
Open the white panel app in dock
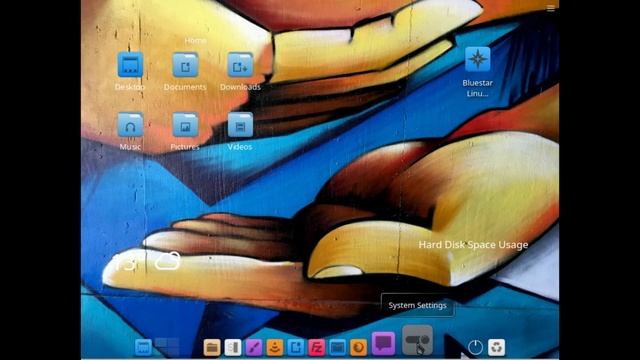click(x=233, y=347)
